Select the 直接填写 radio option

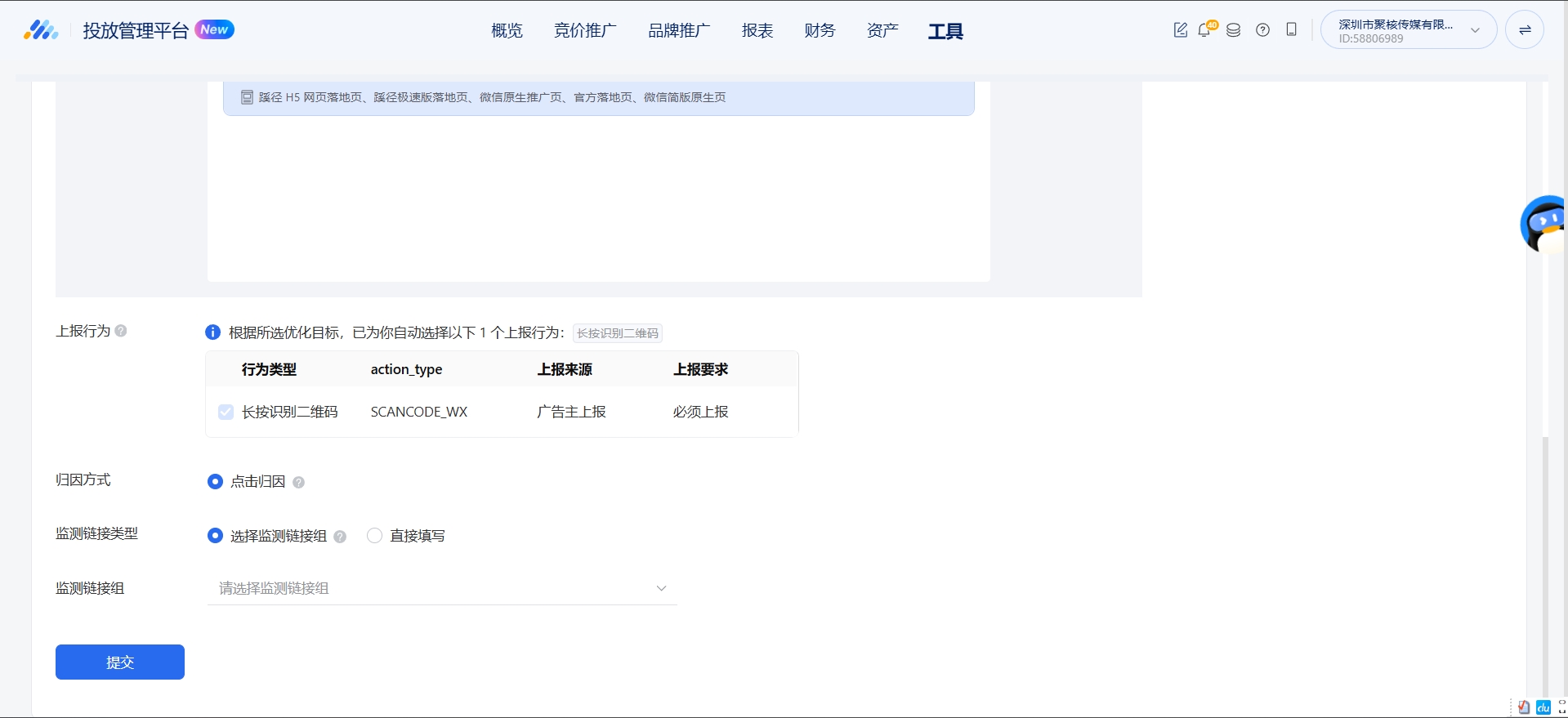(x=375, y=536)
